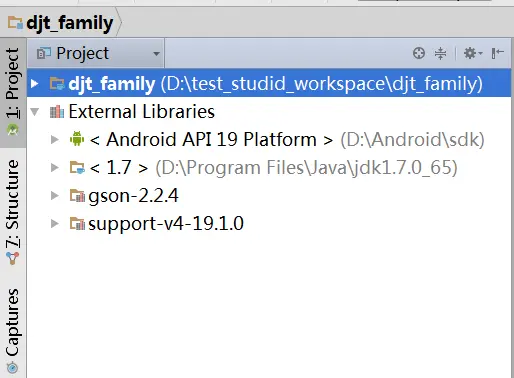
Task: Expand the Android API 19 Platform node
Action: pyautogui.click(x=54, y=139)
